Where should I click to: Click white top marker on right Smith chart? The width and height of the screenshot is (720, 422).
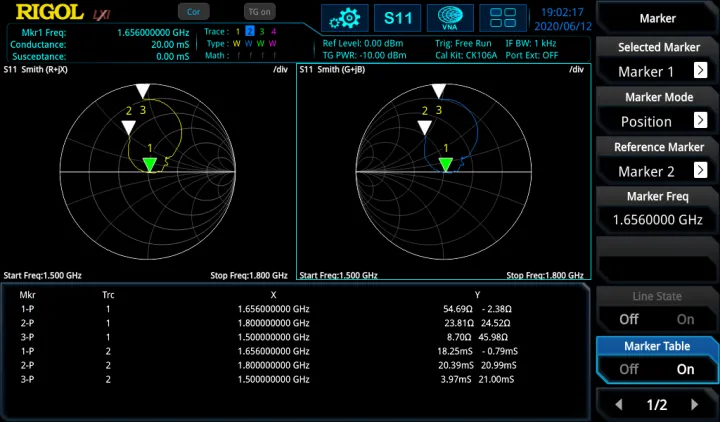pyautogui.click(x=438, y=91)
